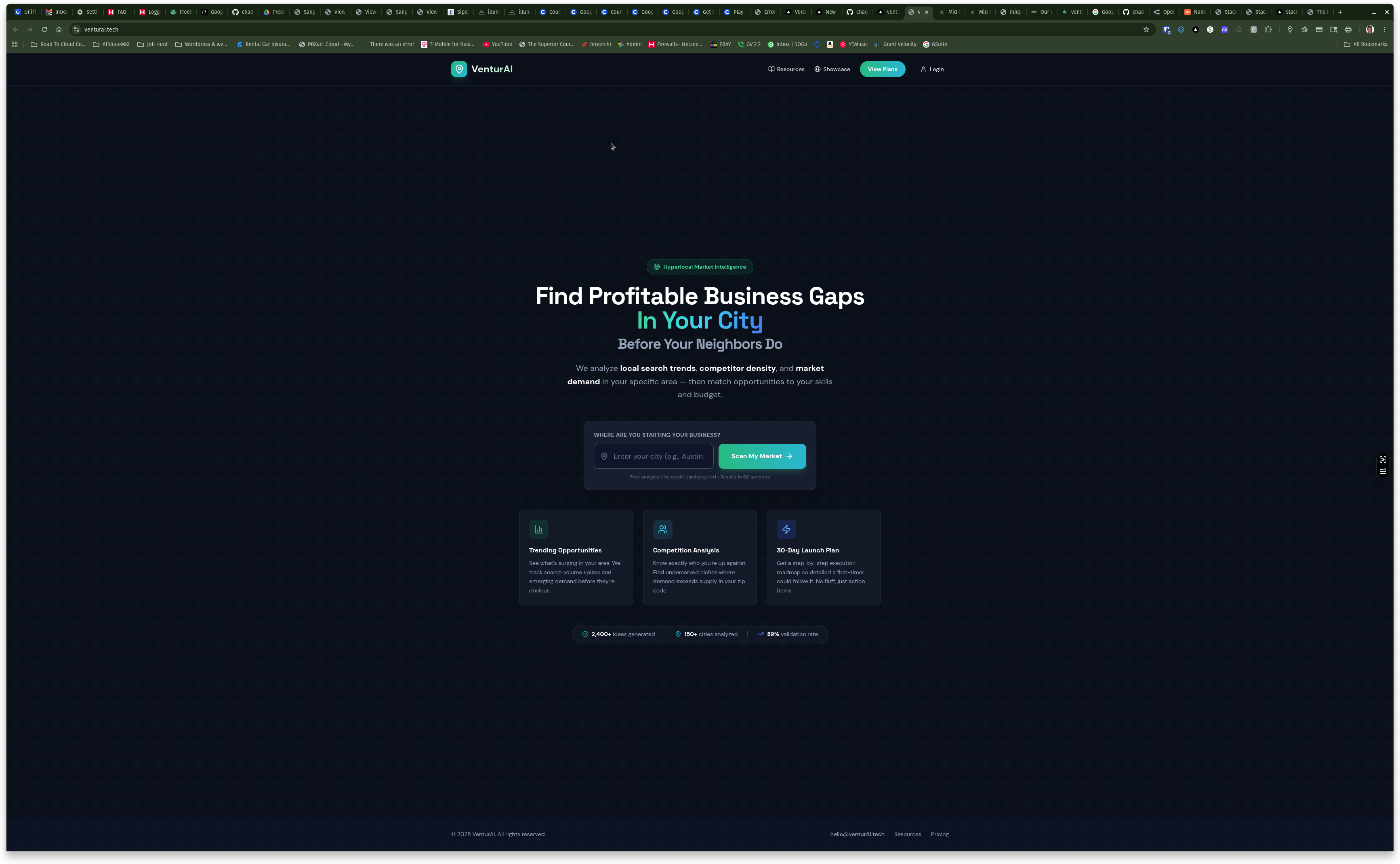Reload the page

44,30
